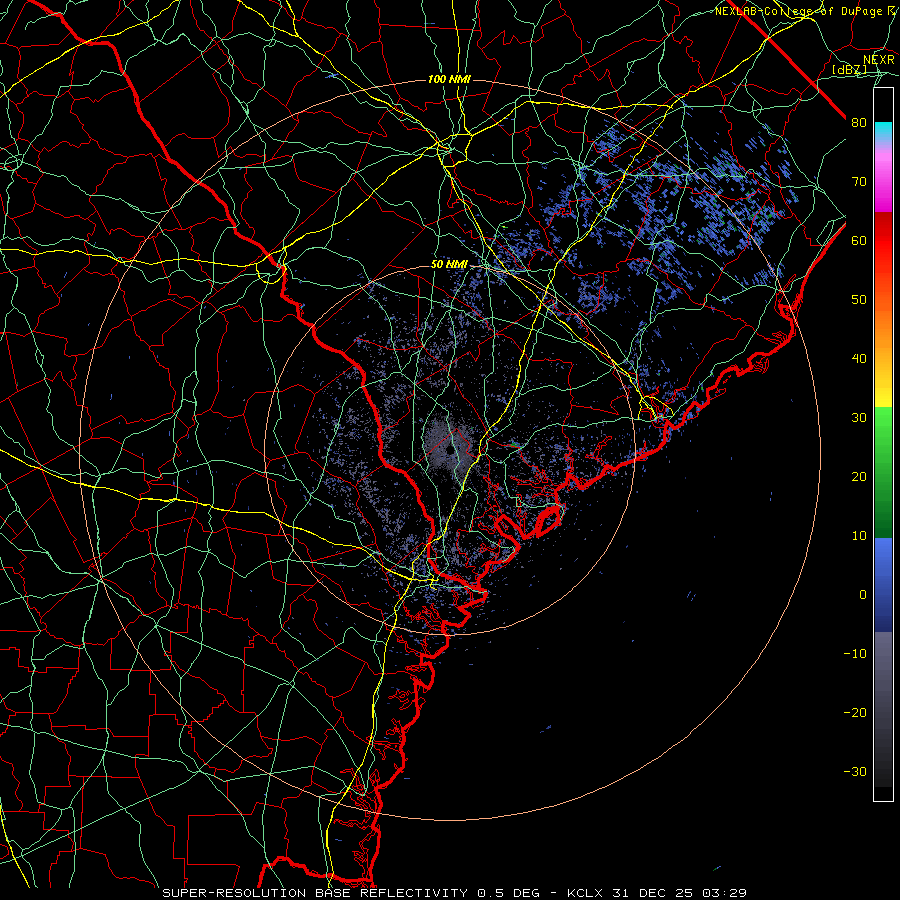Click the positive 10 value on dBZ scale

pyautogui.click(x=859, y=536)
